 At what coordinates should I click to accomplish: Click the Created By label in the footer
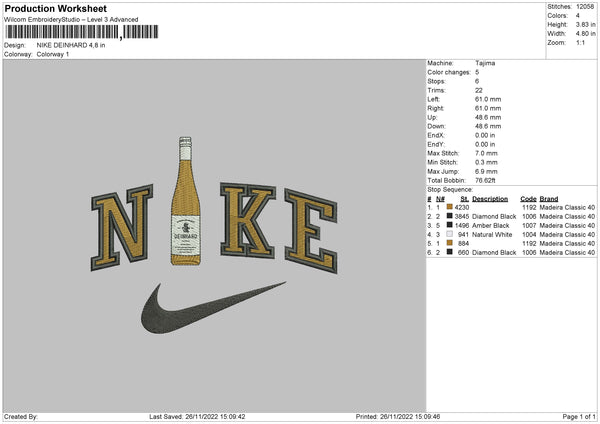tap(21, 416)
